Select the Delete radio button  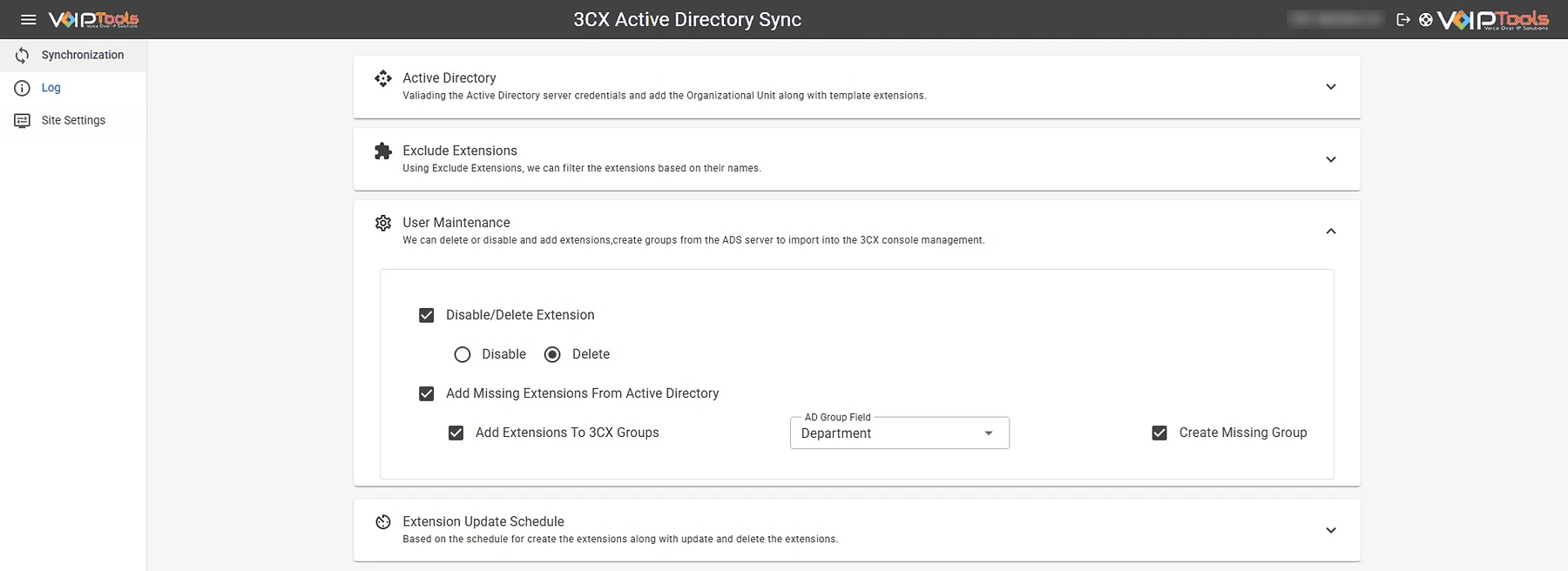coord(552,354)
